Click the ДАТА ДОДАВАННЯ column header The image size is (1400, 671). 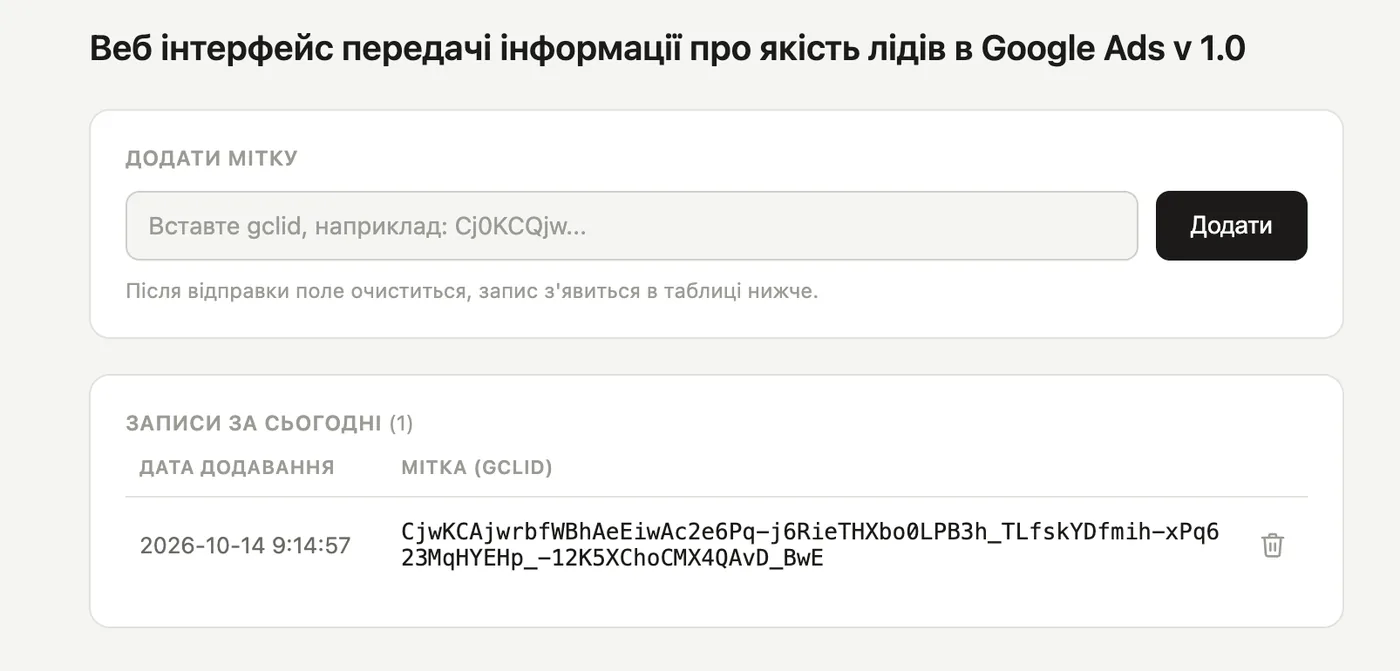237,467
